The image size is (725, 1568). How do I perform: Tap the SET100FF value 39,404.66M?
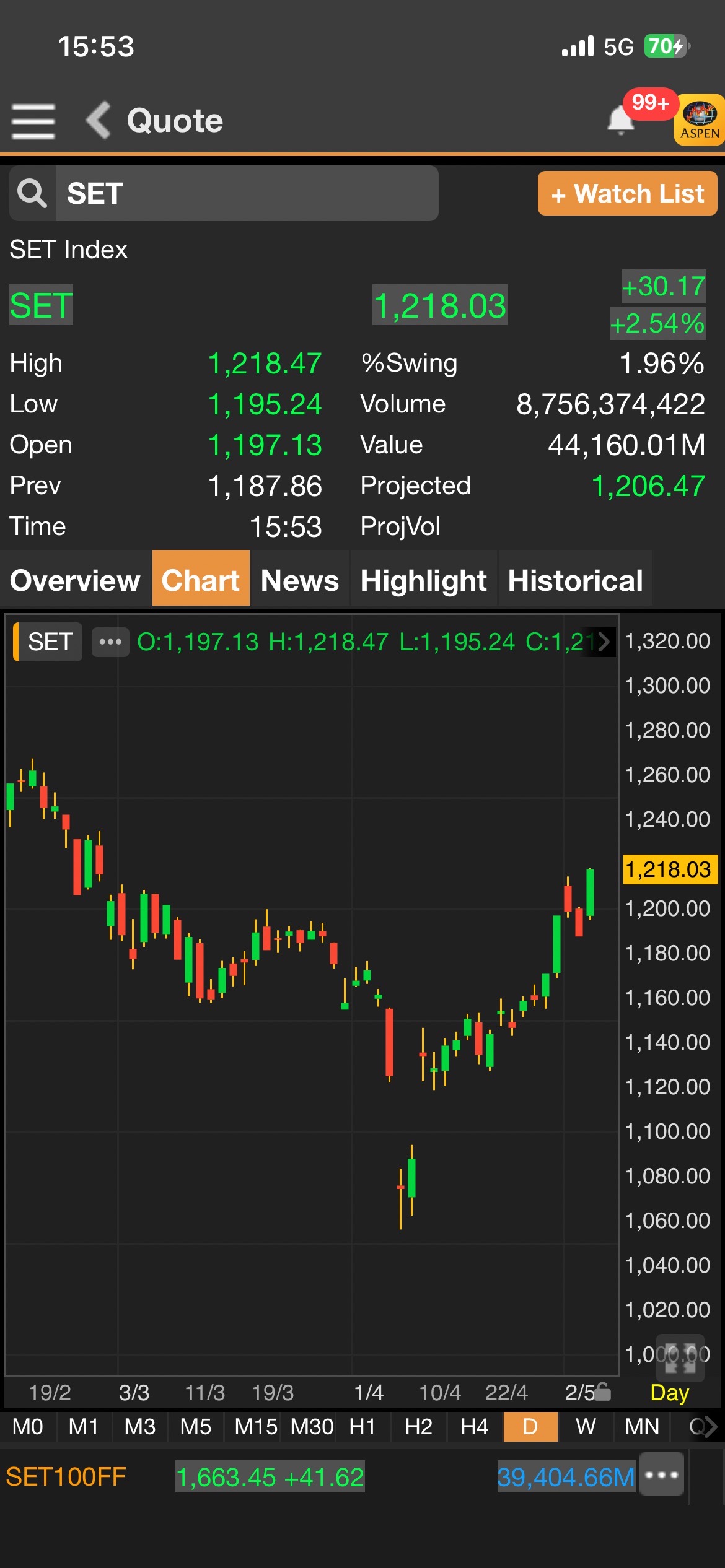tap(566, 1477)
